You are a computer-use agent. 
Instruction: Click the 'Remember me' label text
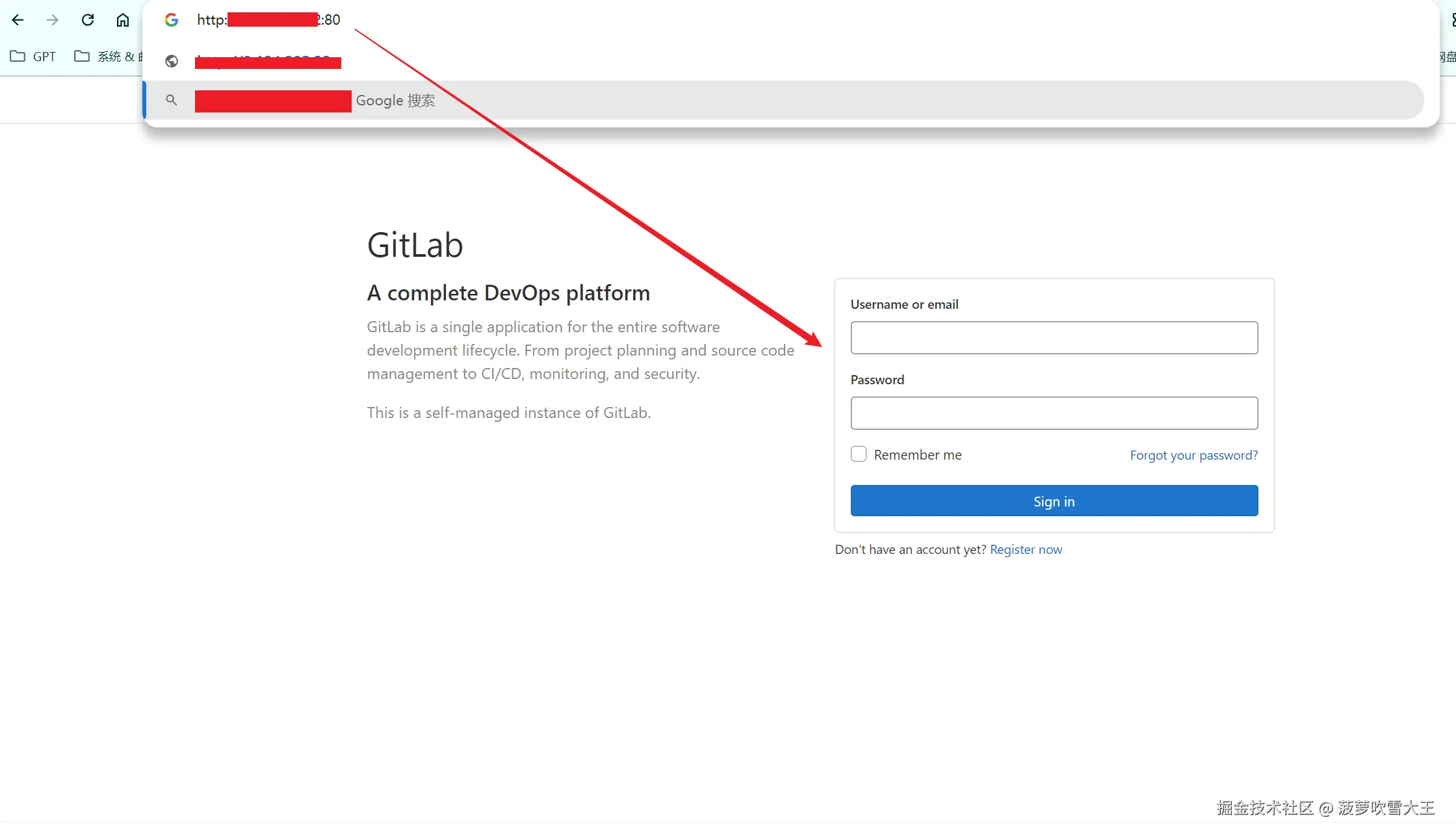point(917,455)
